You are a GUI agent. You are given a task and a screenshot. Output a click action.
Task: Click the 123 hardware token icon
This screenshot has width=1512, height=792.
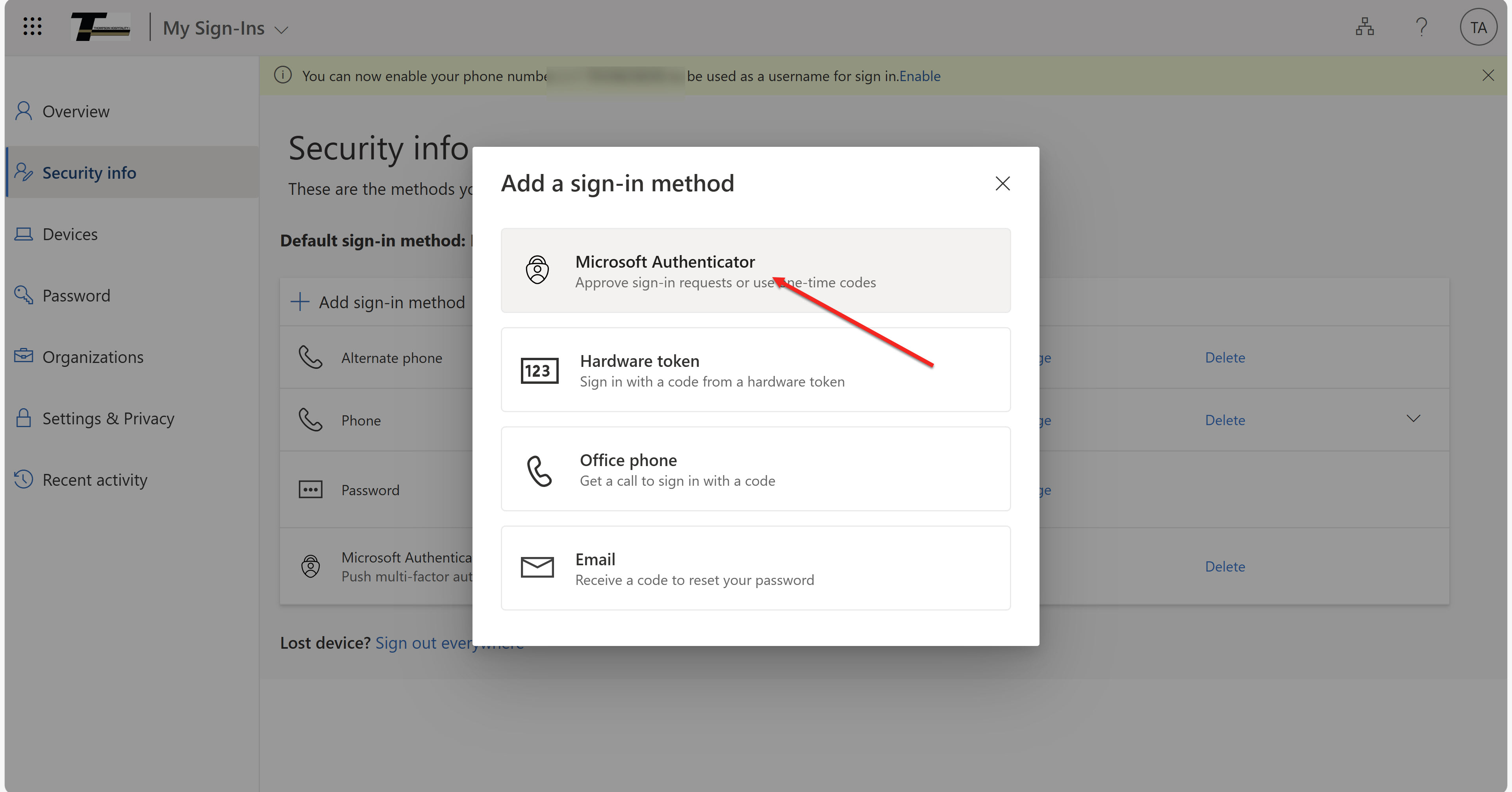tap(539, 371)
